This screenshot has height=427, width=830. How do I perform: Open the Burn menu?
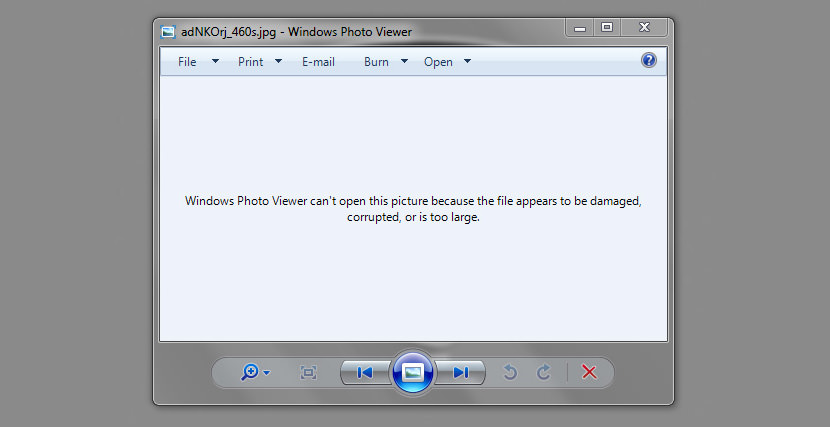[376, 62]
